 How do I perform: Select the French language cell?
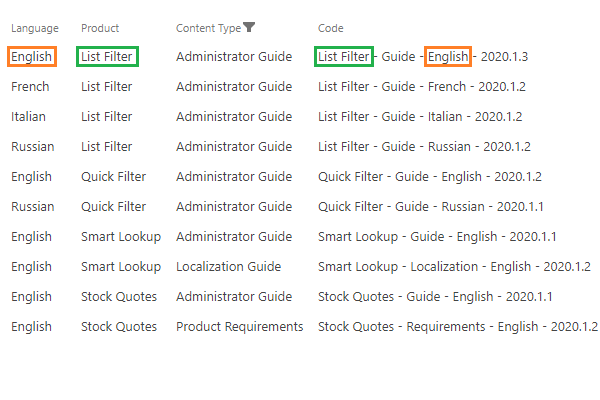click(x=30, y=87)
